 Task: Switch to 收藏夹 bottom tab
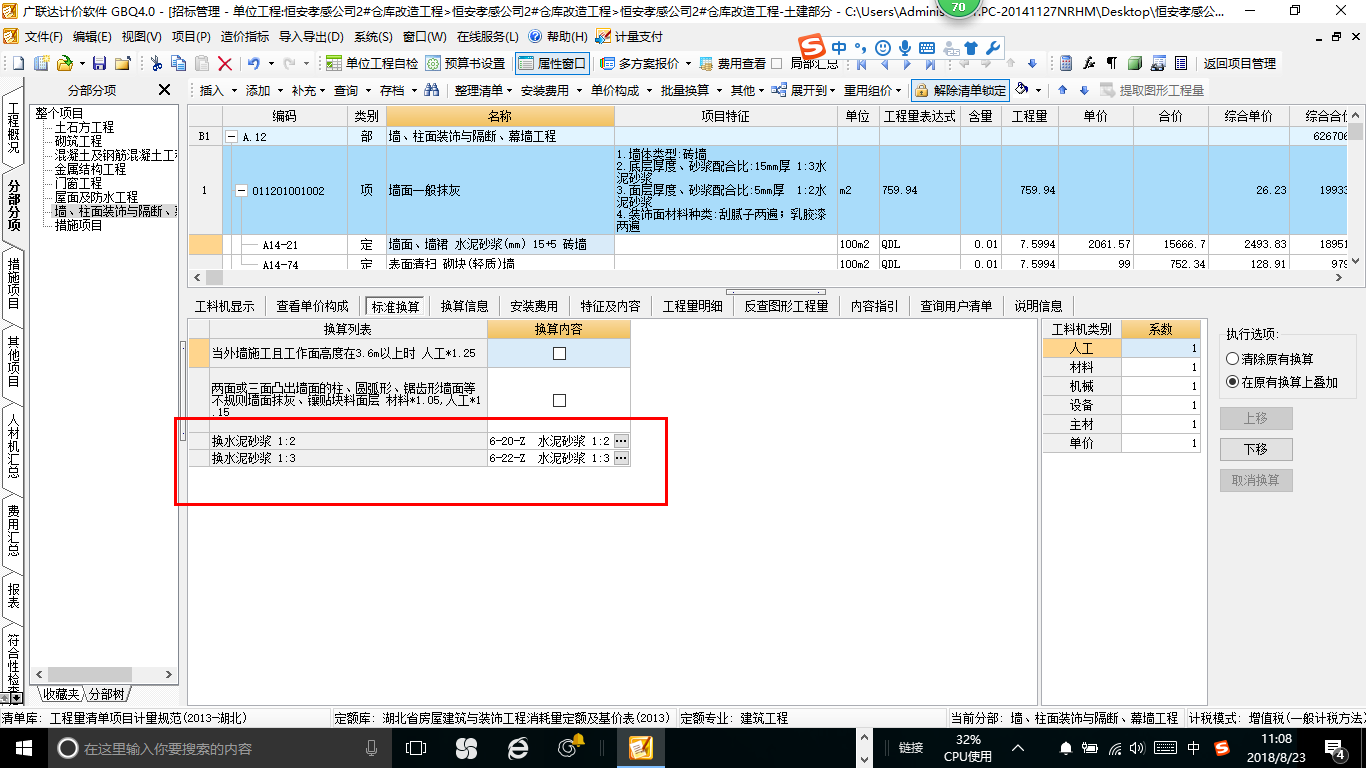59,694
